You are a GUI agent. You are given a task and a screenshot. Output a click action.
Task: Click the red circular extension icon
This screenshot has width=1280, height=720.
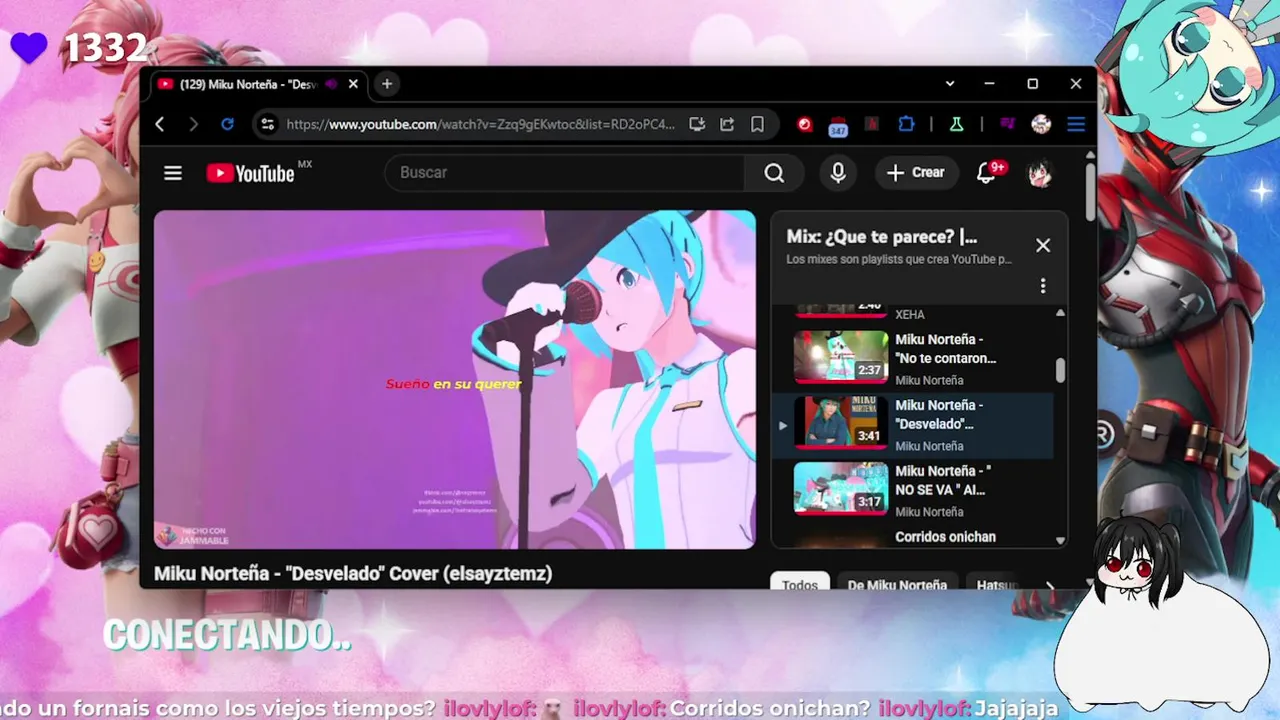[804, 124]
